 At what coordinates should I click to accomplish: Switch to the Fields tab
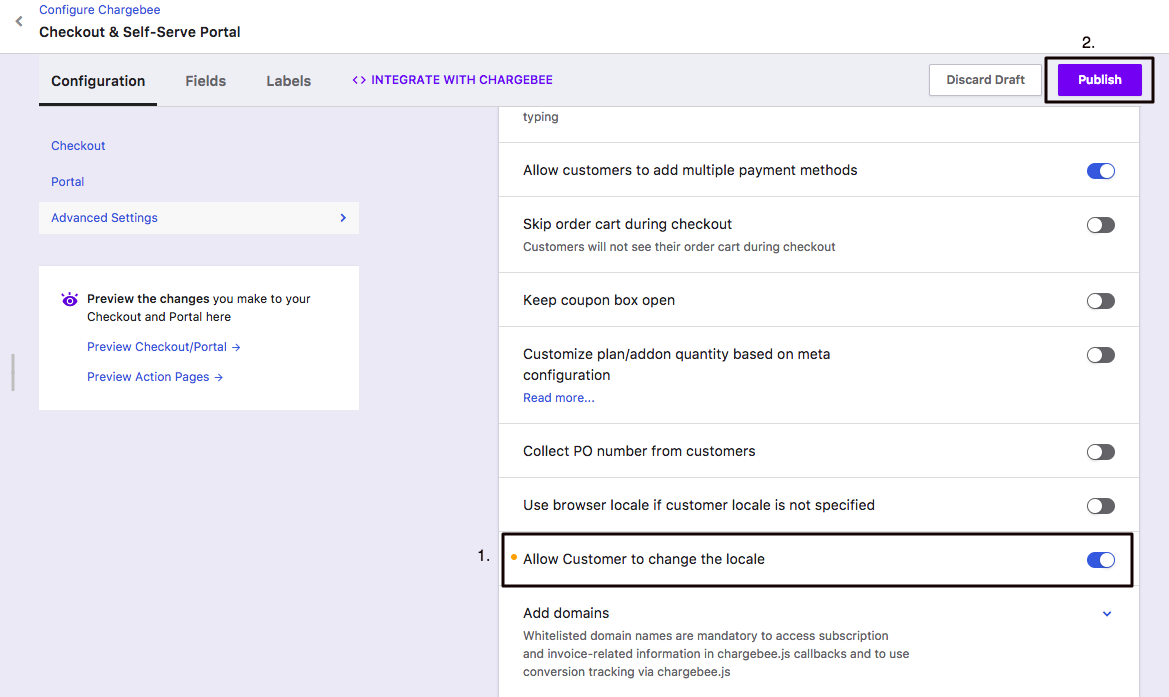[205, 81]
